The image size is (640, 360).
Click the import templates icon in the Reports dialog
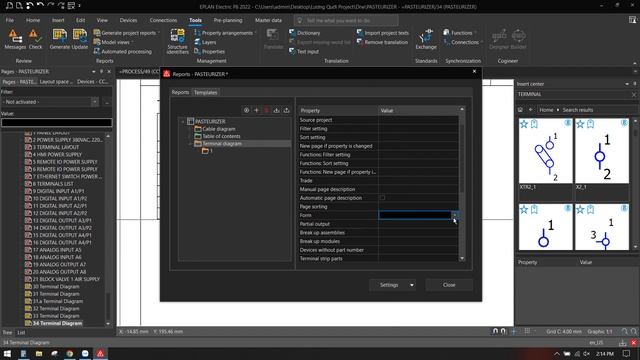tap(276, 110)
